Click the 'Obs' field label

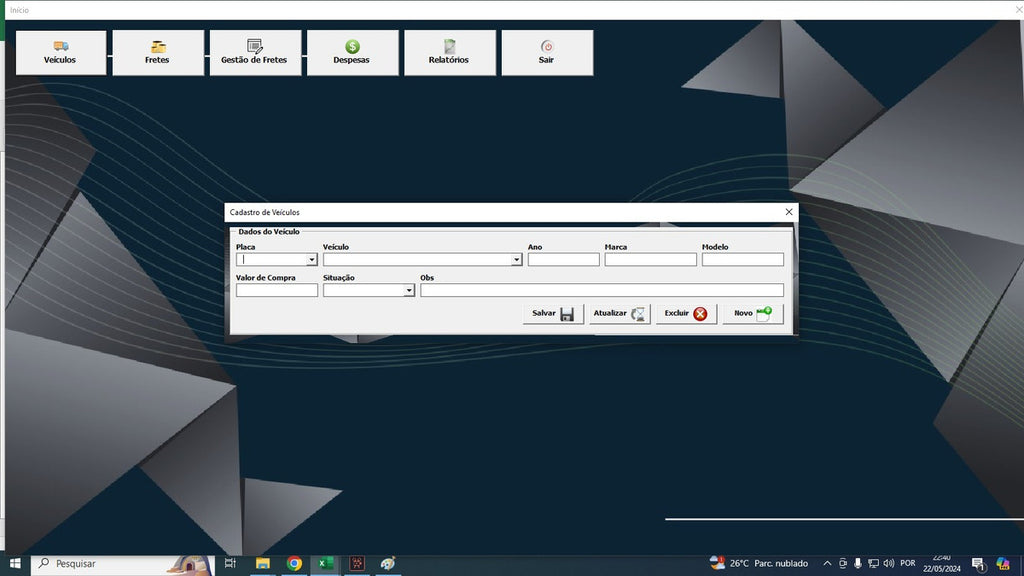point(427,278)
